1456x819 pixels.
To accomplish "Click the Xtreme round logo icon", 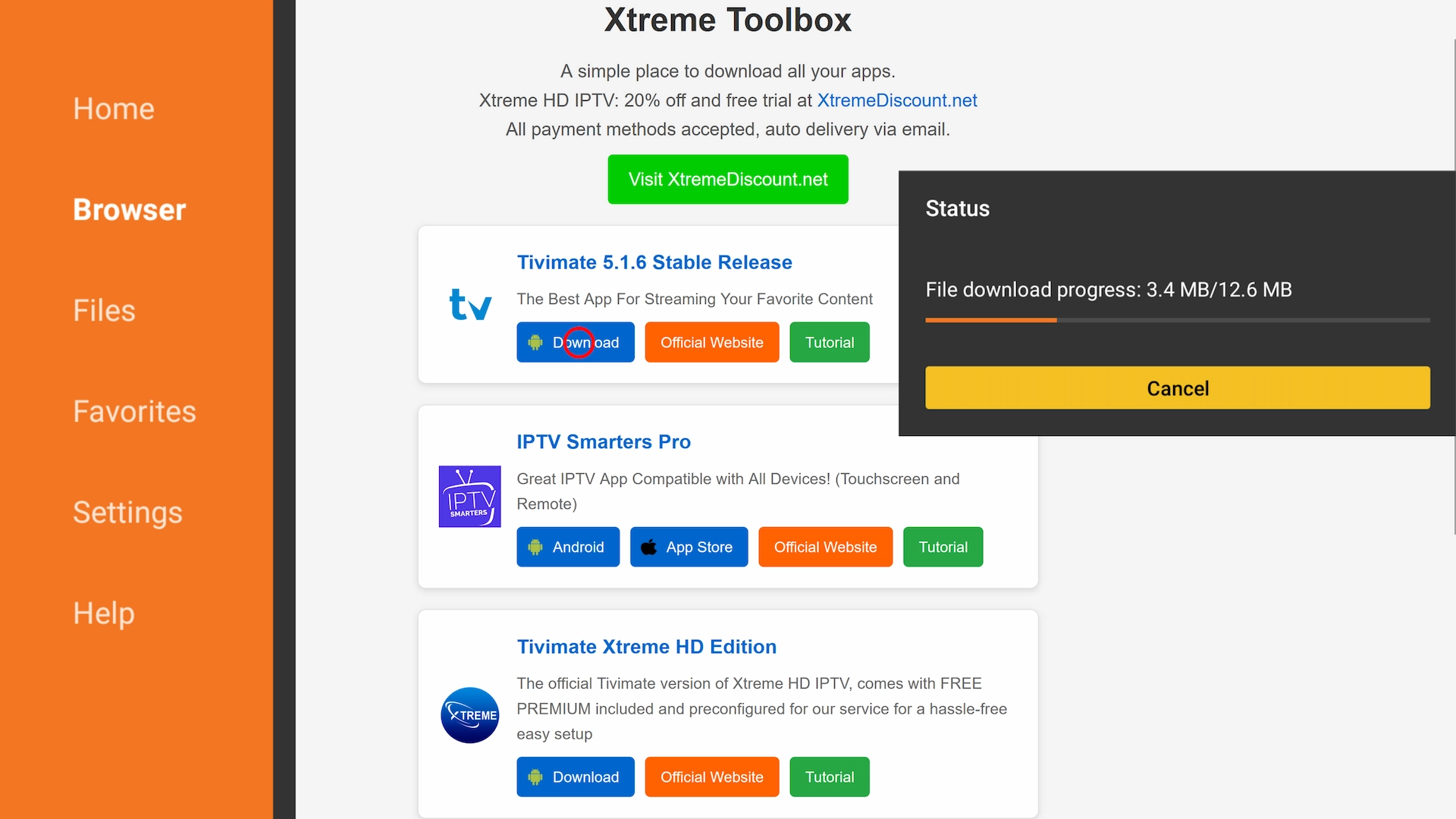I will point(470,715).
